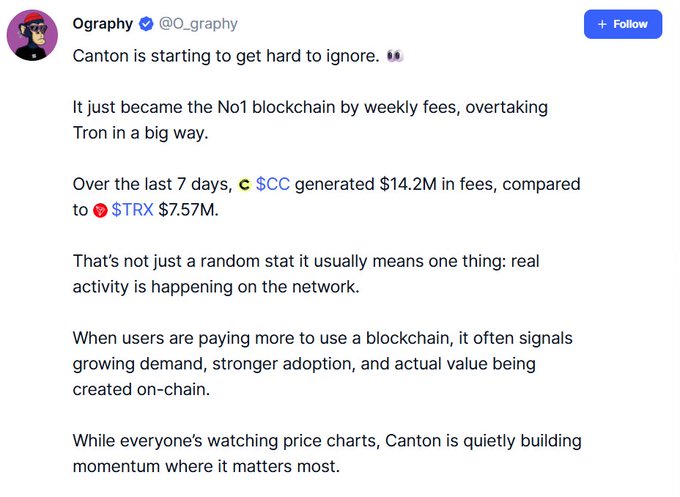The image size is (680, 497).
Task: Open the $CC token link
Action: click(272, 184)
